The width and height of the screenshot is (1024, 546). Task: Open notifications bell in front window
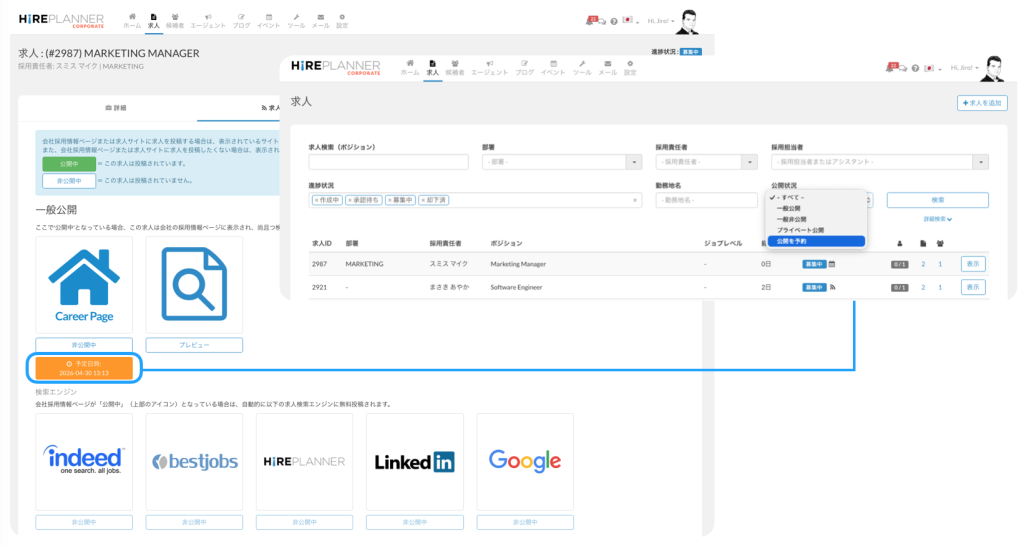pyautogui.click(x=892, y=67)
